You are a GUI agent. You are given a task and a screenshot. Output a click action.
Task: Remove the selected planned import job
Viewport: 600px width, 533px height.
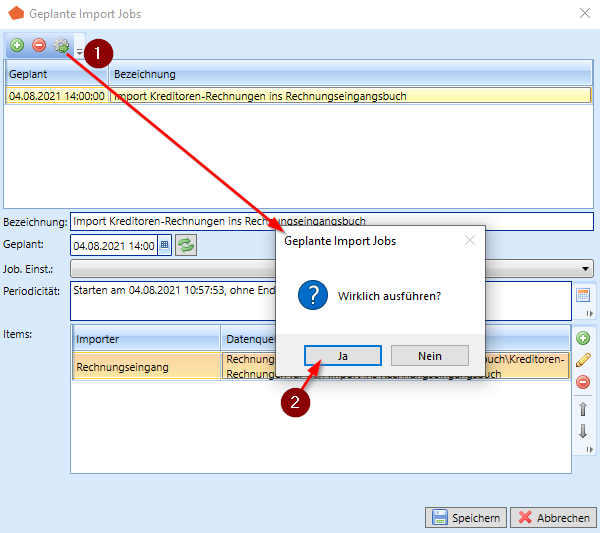[x=39, y=45]
